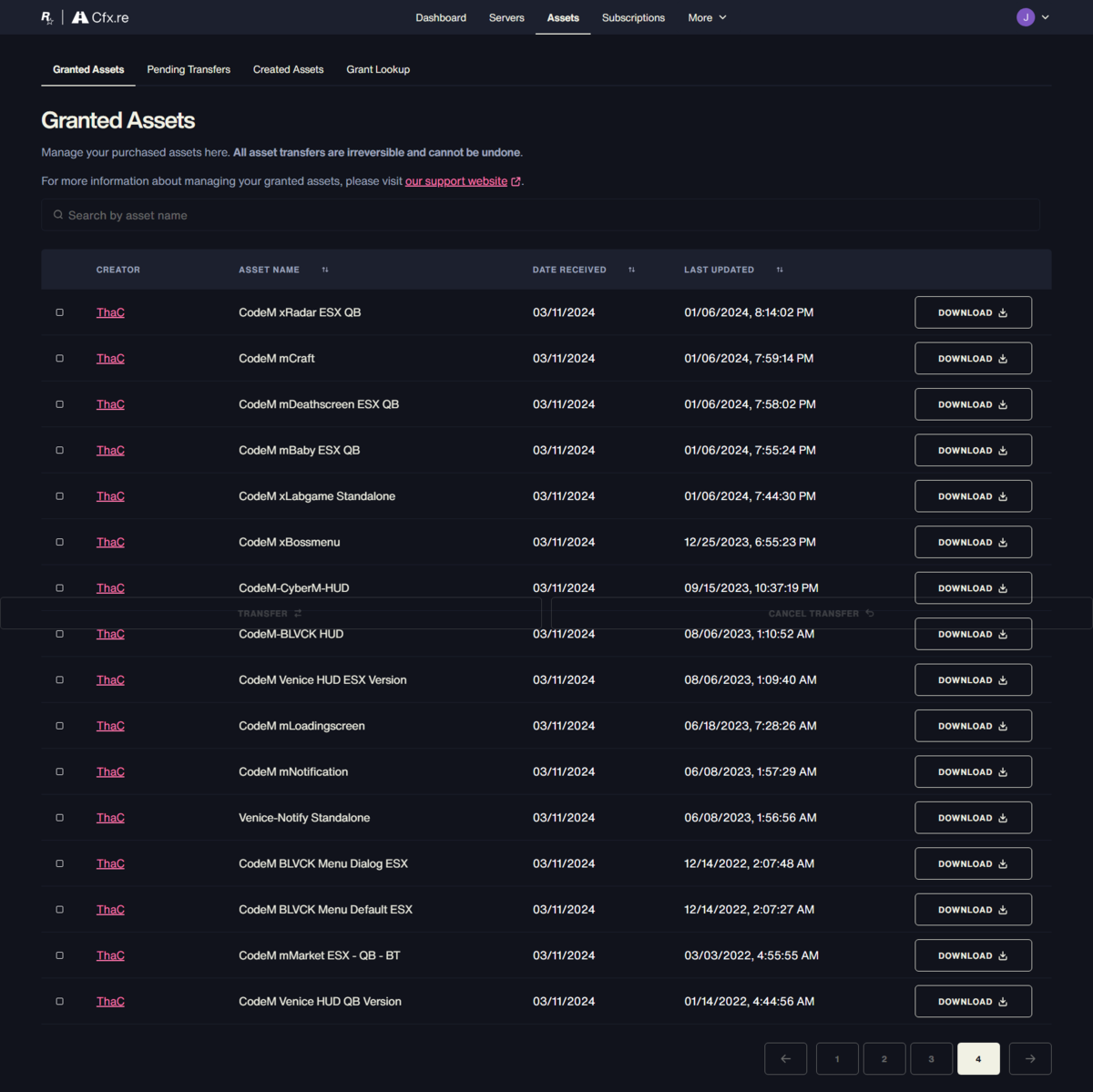Image resolution: width=1093 pixels, height=1092 pixels.
Task: Download CodeM Venice HUD QB Version
Action: 973,1001
